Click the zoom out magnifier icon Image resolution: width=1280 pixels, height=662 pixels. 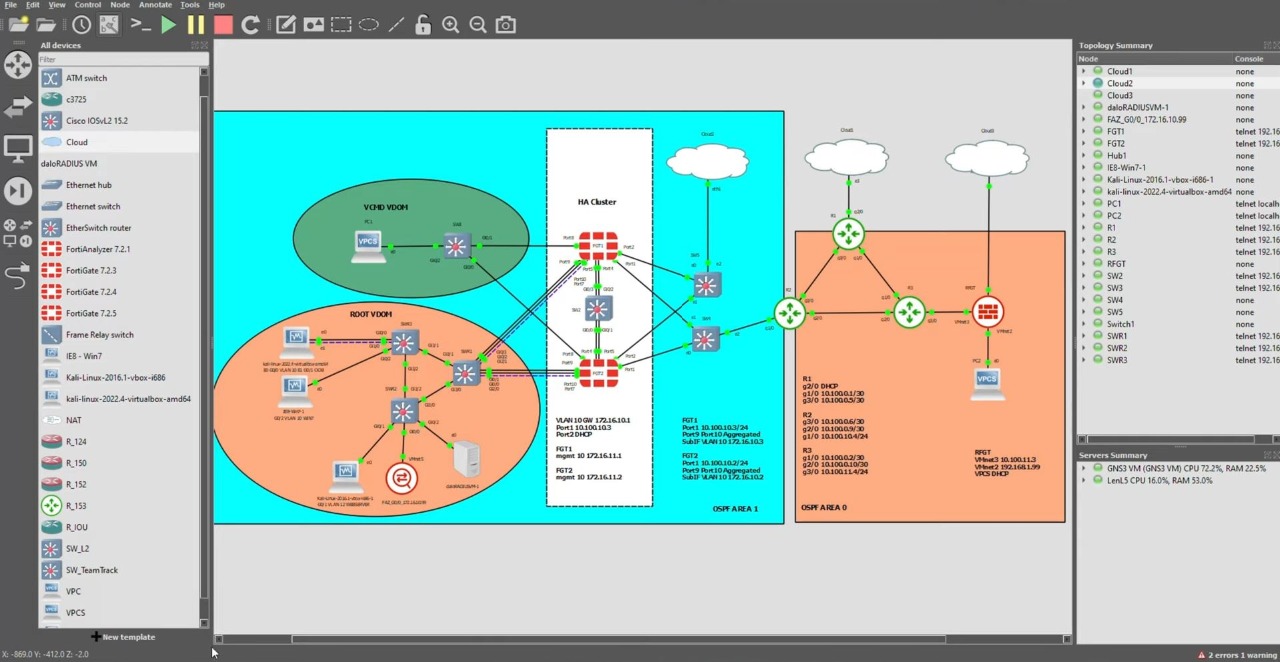coord(478,25)
